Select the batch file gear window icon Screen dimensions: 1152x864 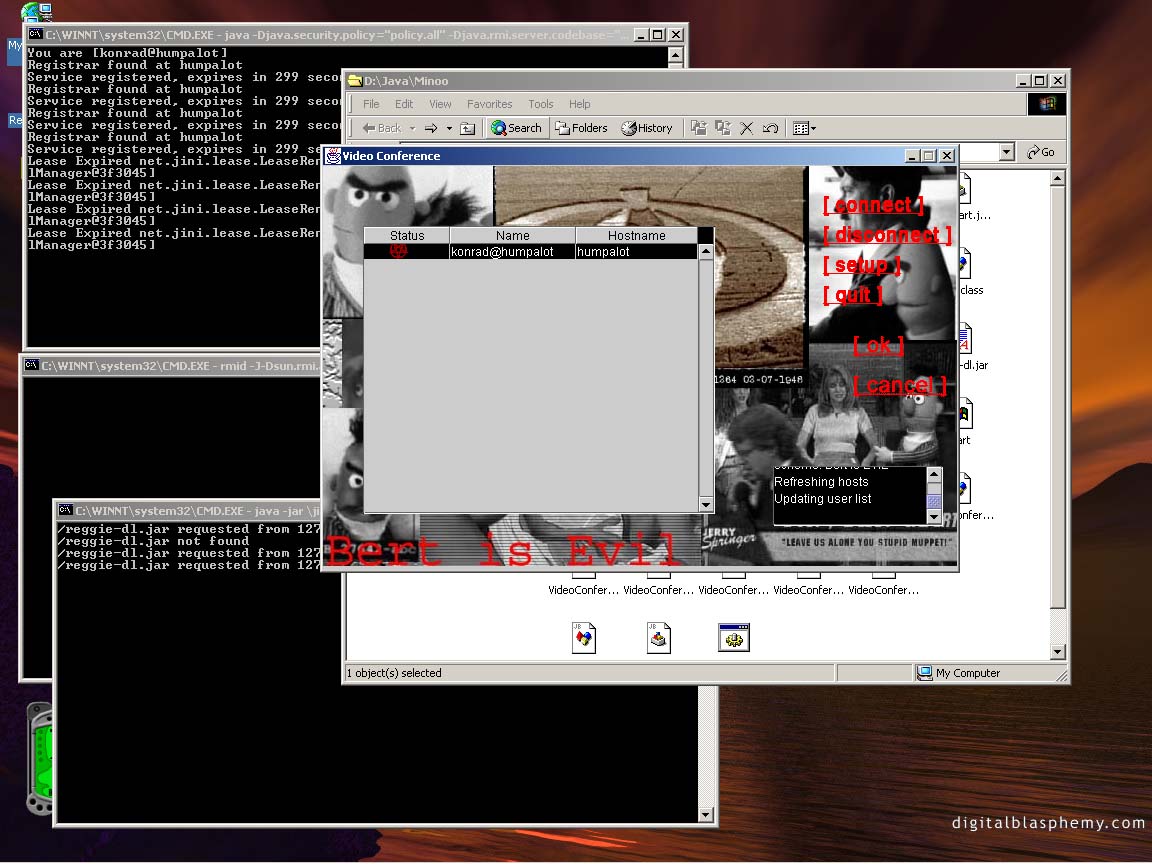click(733, 638)
